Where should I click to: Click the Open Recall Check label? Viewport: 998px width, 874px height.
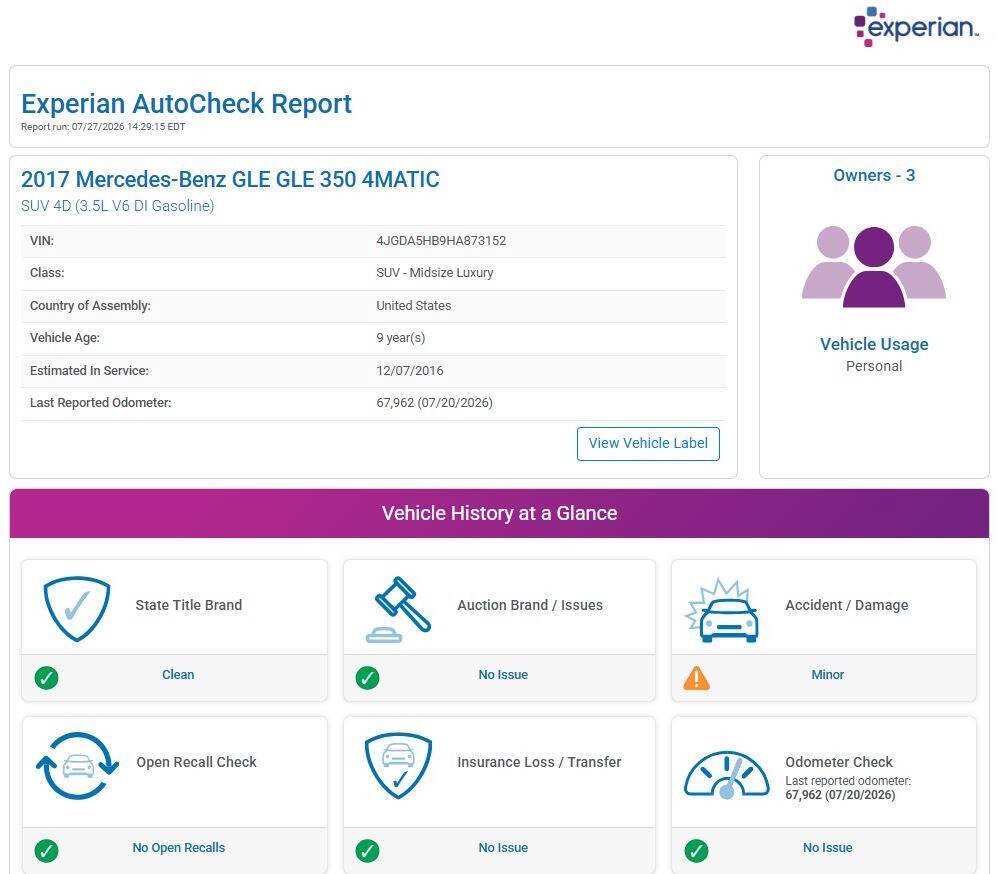pyautogui.click(x=197, y=763)
